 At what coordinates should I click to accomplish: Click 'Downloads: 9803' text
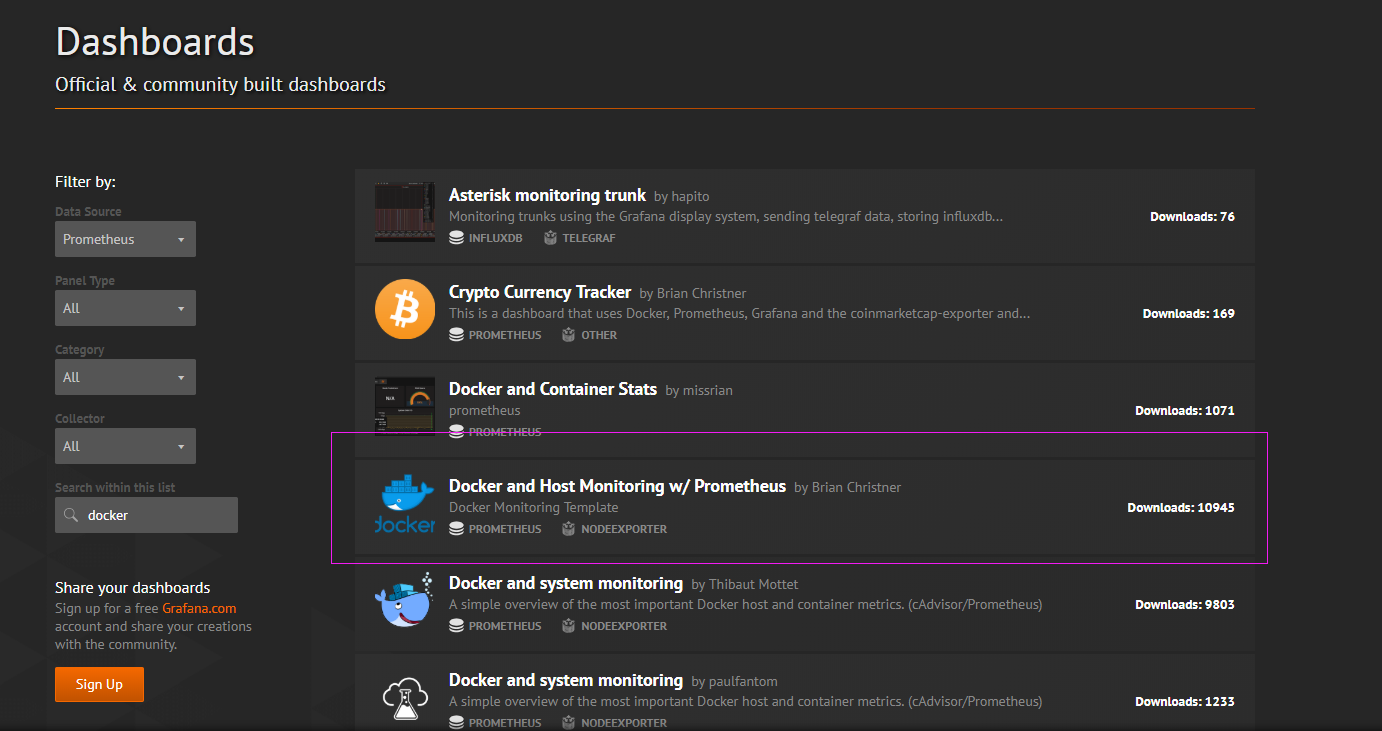(1185, 605)
